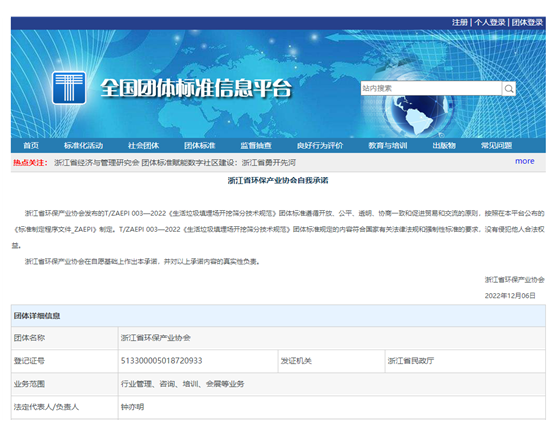Open the 教育与培训 menu item
Viewport: 550px width, 422px height.
tap(388, 146)
